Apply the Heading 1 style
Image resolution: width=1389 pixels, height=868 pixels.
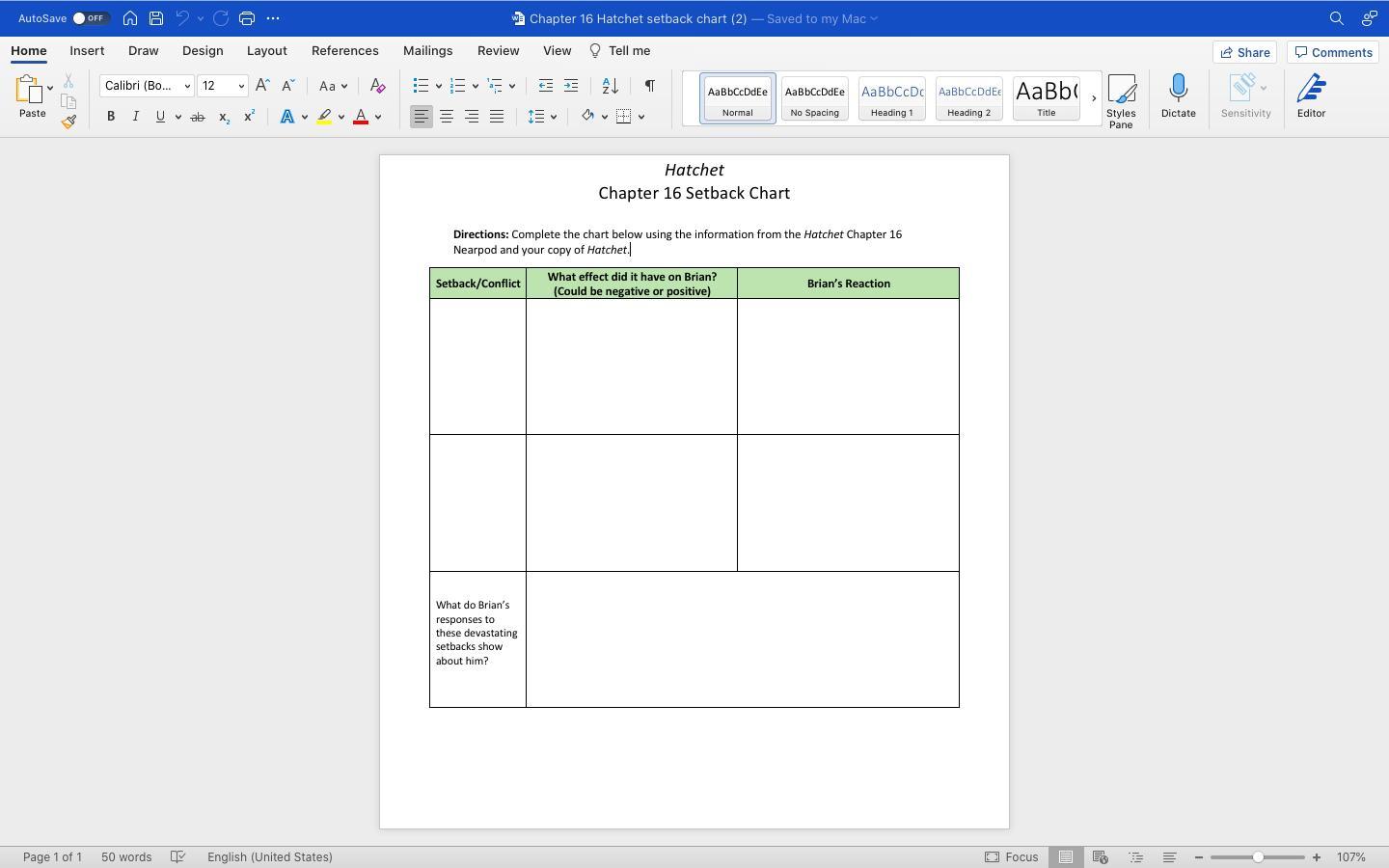click(891, 98)
